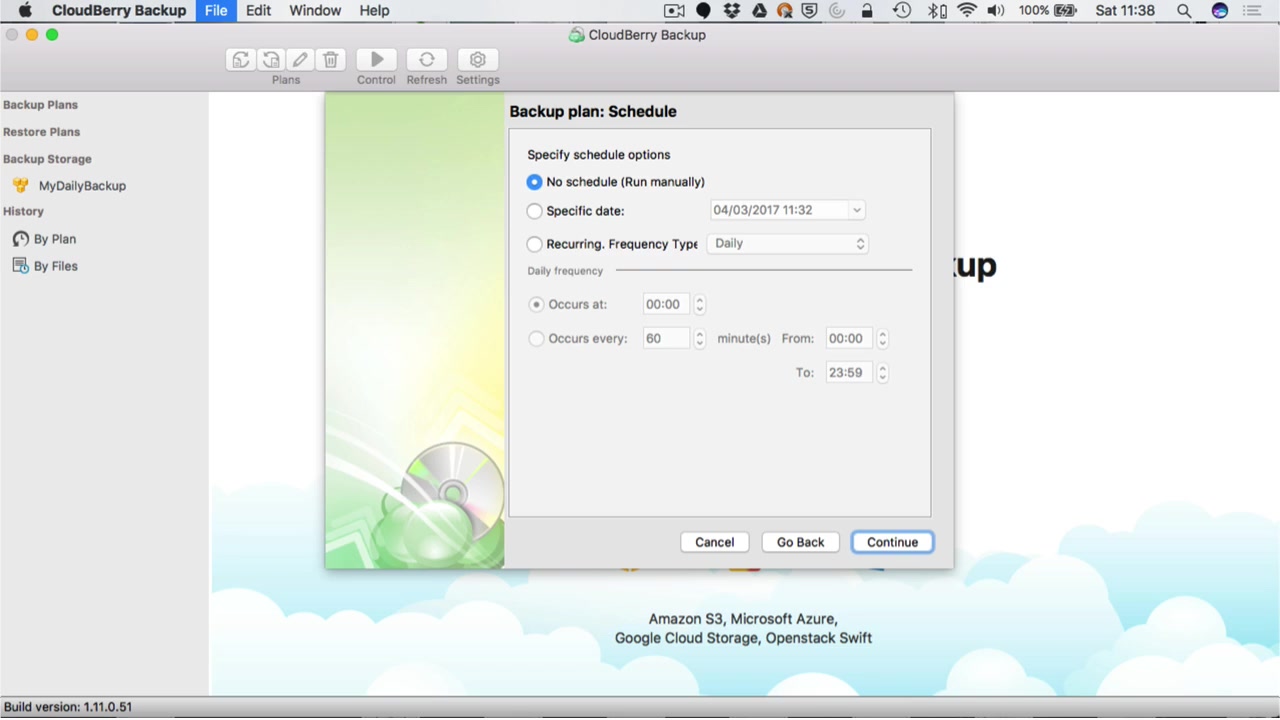Image resolution: width=1280 pixels, height=720 pixels.
Task: Select the Recurring radio button
Action: (534, 244)
